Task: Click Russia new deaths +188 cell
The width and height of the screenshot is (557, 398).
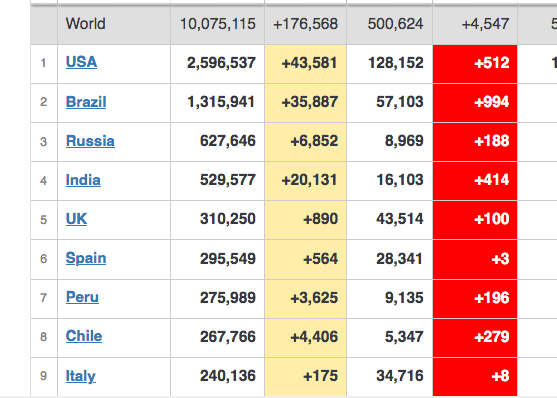Action: click(x=475, y=142)
